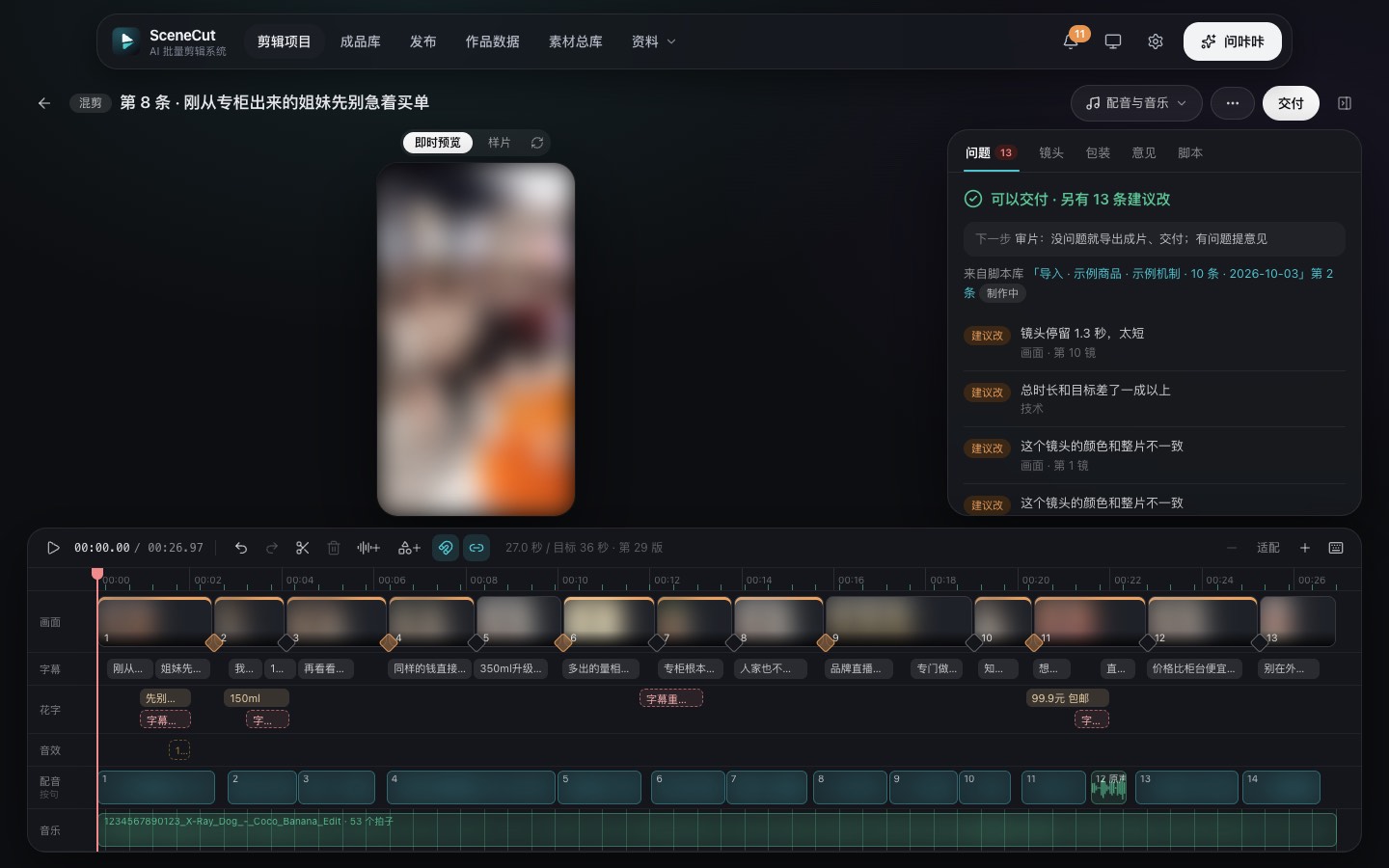Zoom in the timeline with plus

pyautogui.click(x=1305, y=548)
